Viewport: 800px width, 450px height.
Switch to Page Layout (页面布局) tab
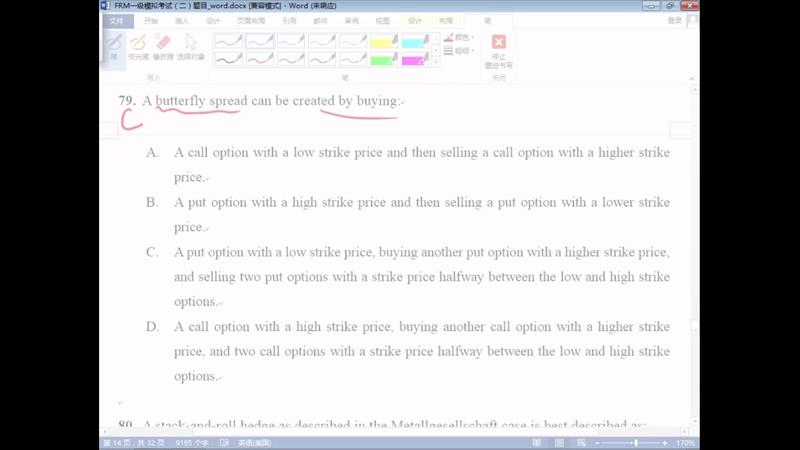[251, 20]
